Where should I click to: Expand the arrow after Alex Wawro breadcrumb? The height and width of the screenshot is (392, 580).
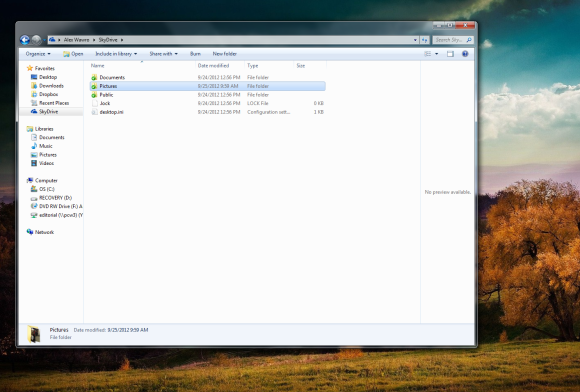[x=94, y=40]
